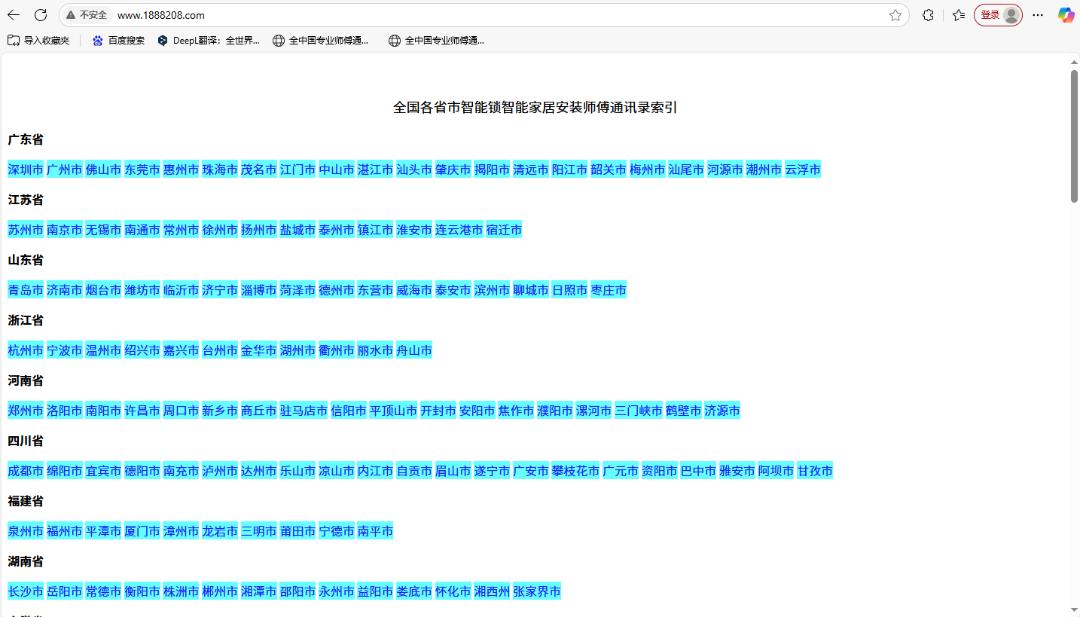
Task: Select the 驻马店市 link
Action: [304, 411]
